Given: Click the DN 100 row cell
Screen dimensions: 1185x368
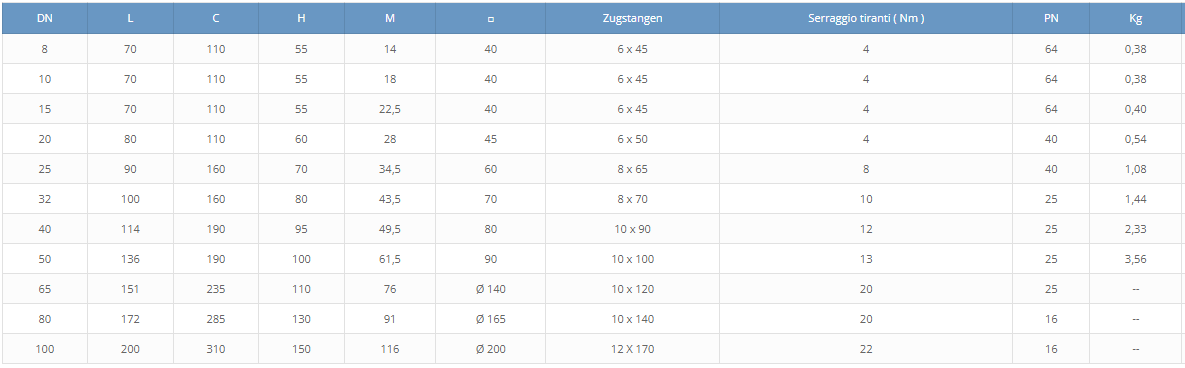Looking at the screenshot, I should [x=45, y=349].
